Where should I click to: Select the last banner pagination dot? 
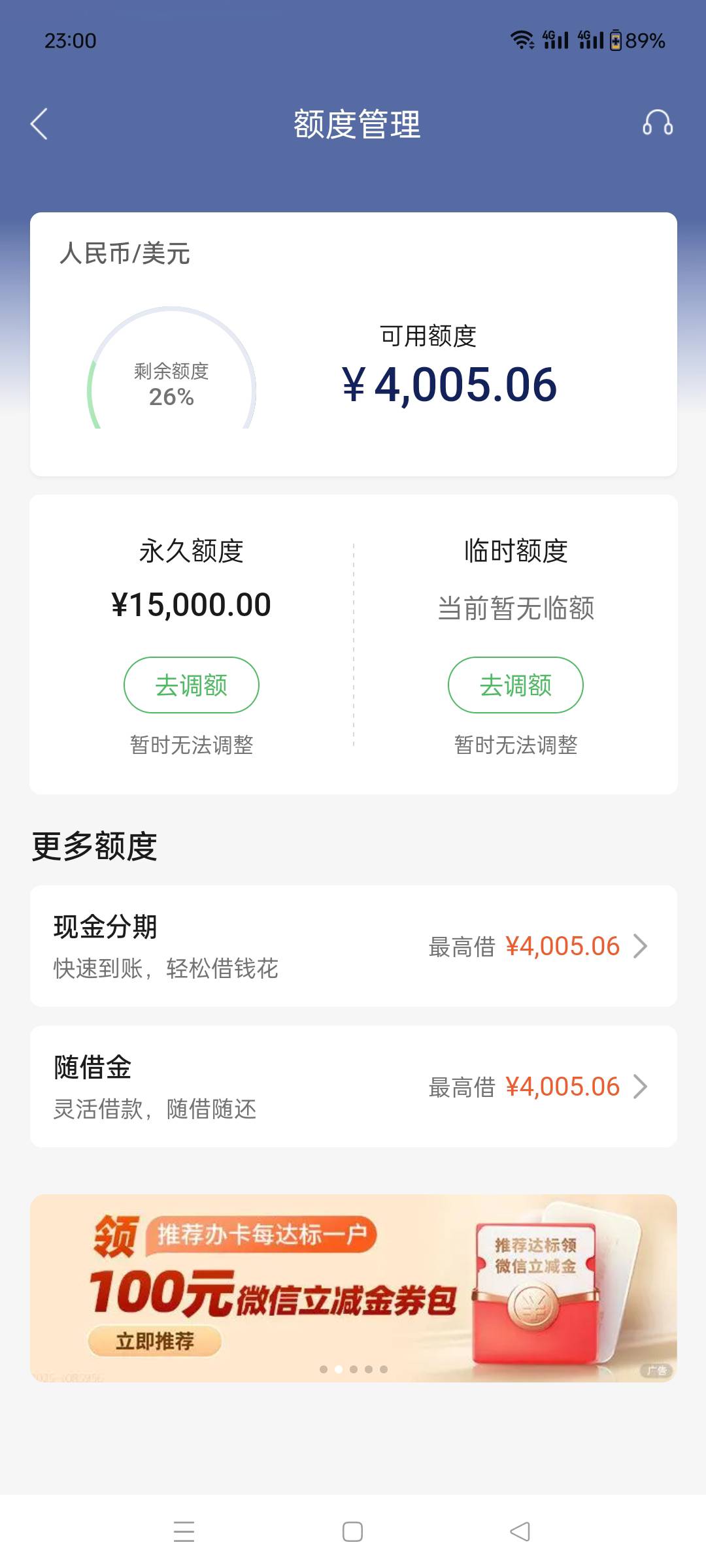384,1369
